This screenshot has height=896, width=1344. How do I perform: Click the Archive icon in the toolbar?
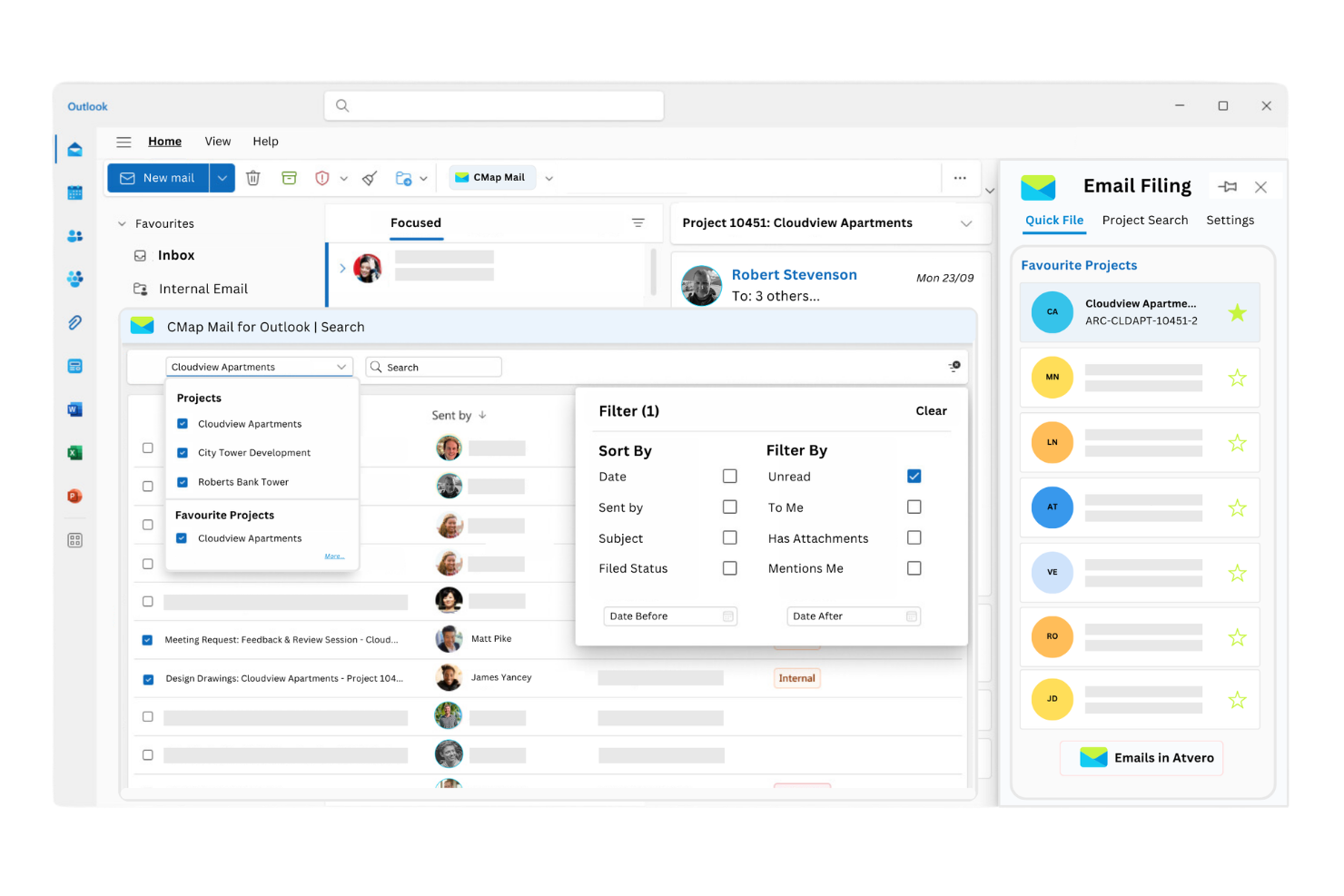(289, 178)
